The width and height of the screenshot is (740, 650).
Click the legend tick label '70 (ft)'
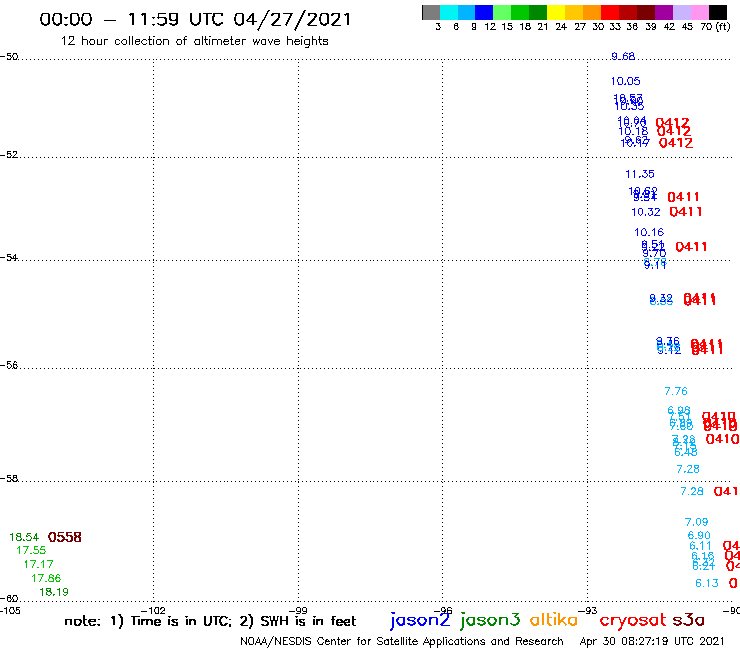click(715, 26)
